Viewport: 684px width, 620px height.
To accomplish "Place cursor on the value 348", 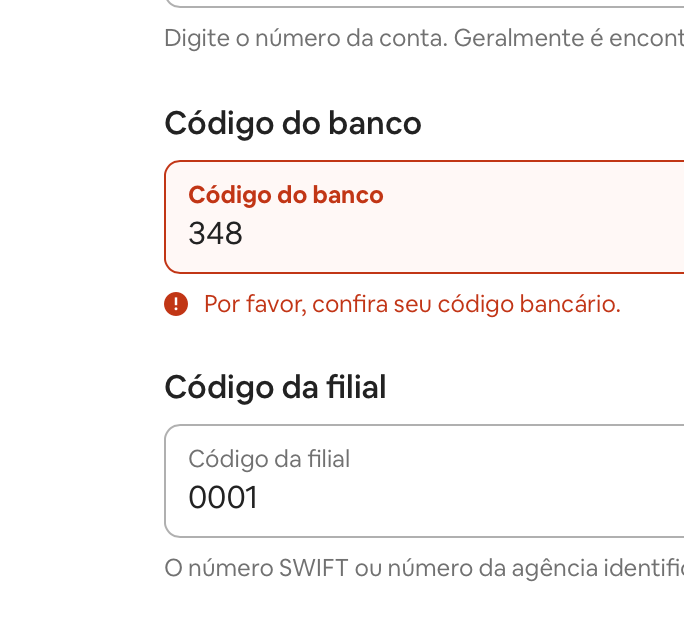I will [216, 234].
